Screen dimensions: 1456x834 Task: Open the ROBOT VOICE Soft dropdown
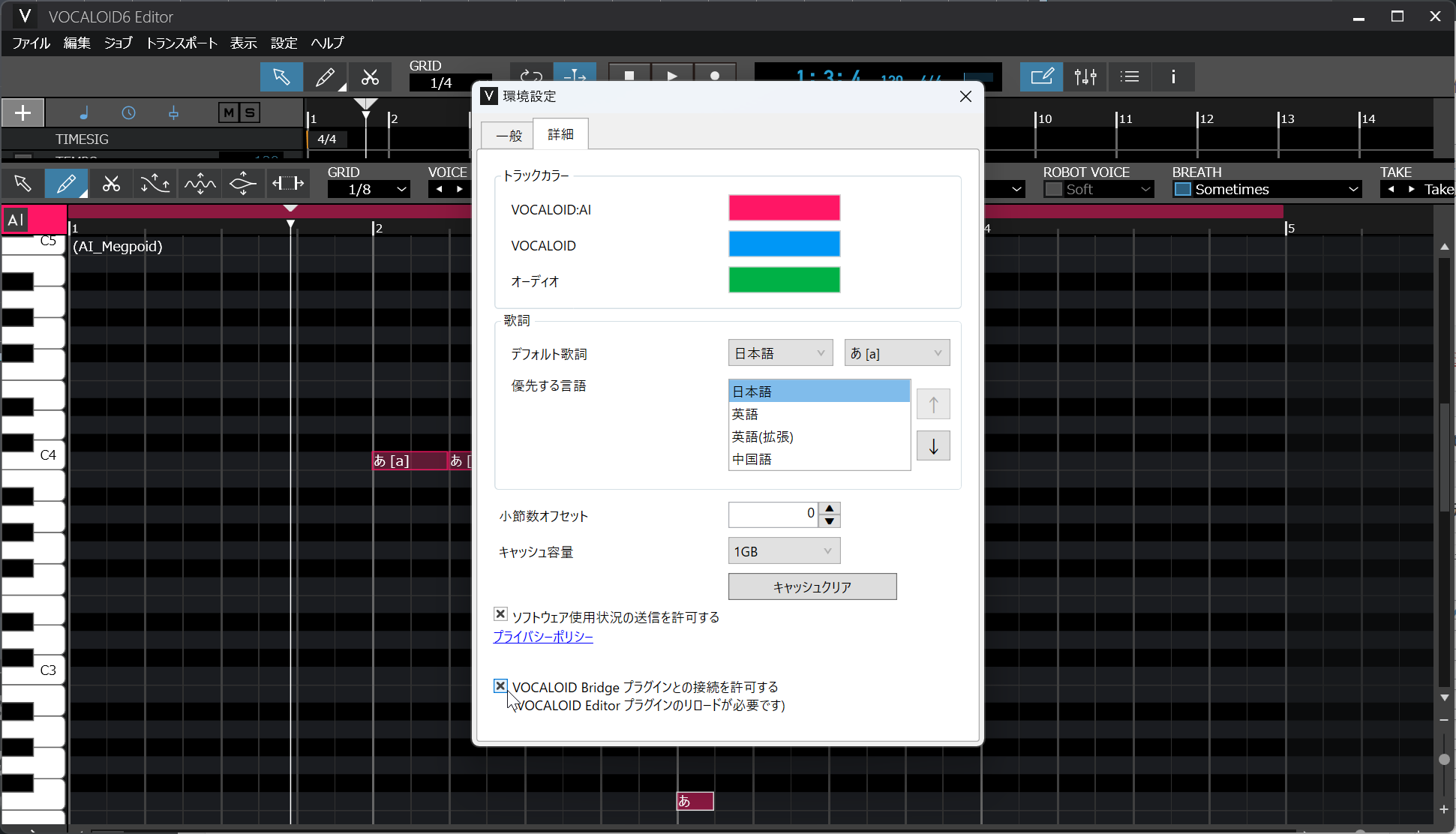point(1108,190)
